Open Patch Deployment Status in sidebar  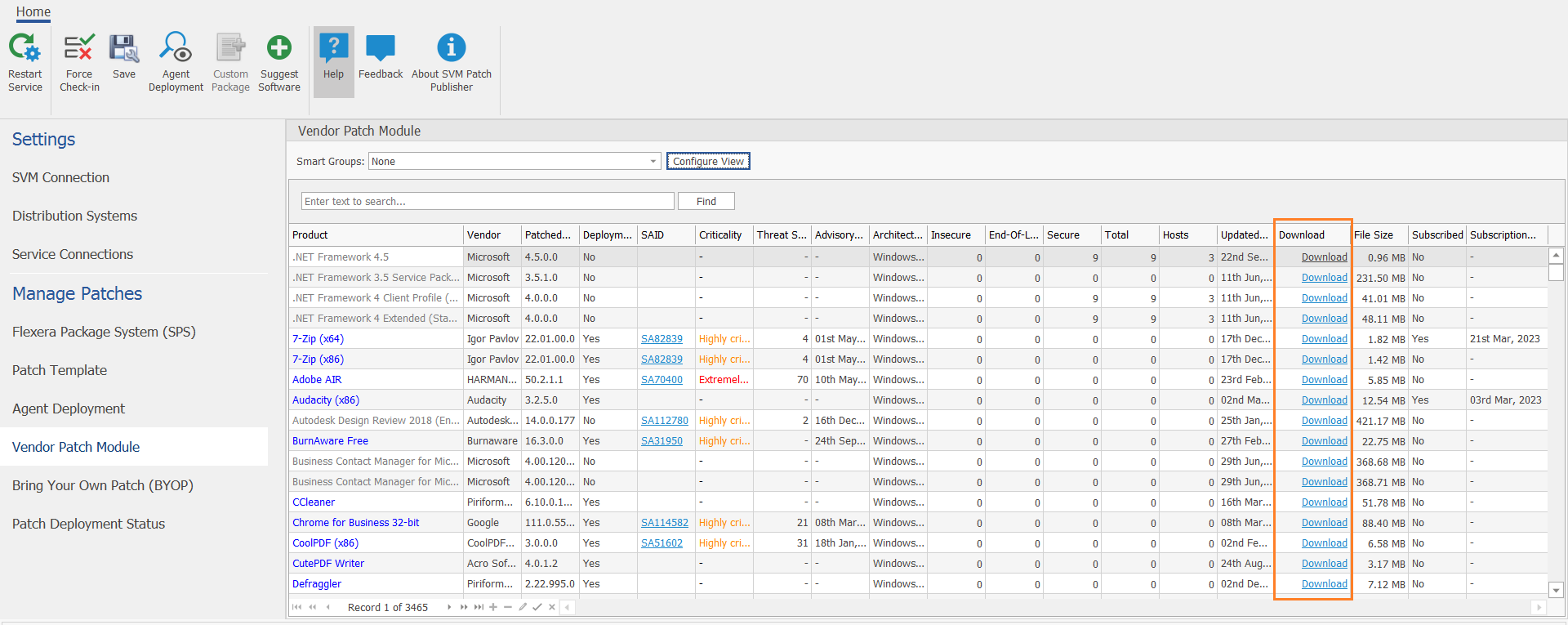(88, 524)
